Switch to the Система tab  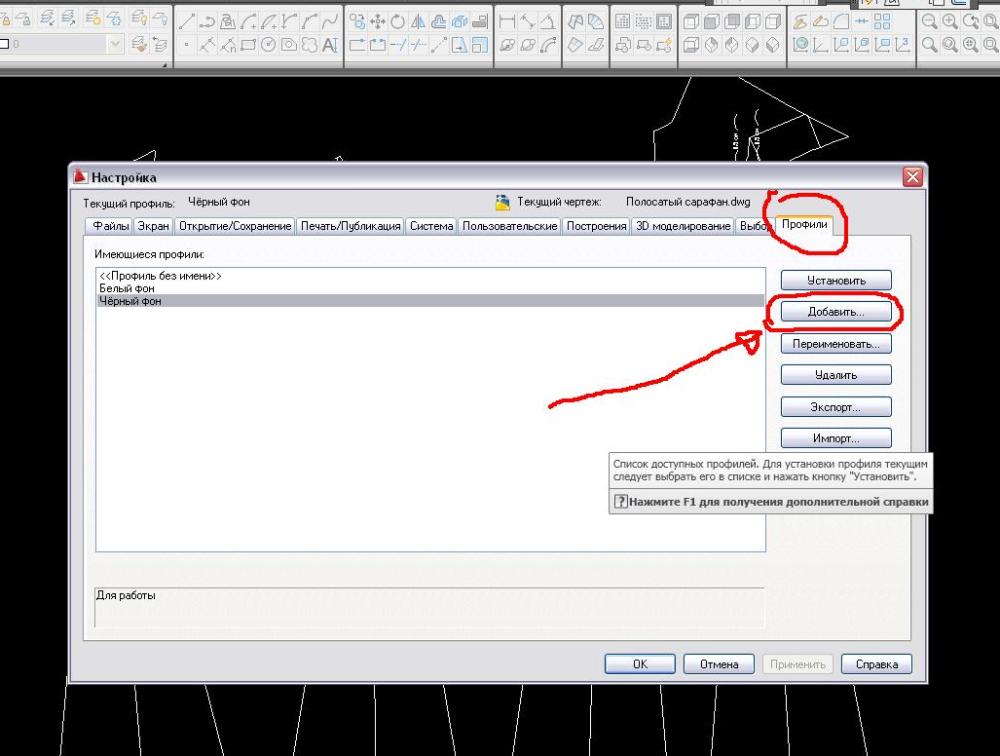431,226
